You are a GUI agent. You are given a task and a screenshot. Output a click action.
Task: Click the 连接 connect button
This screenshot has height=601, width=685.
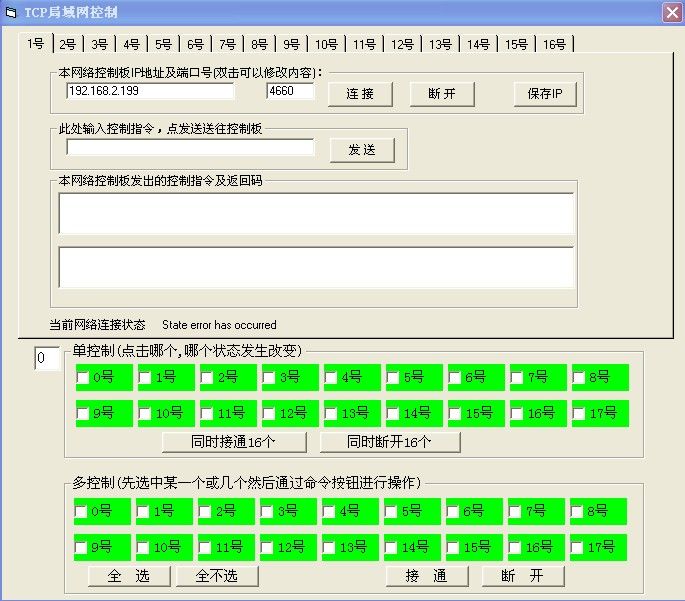[357, 94]
